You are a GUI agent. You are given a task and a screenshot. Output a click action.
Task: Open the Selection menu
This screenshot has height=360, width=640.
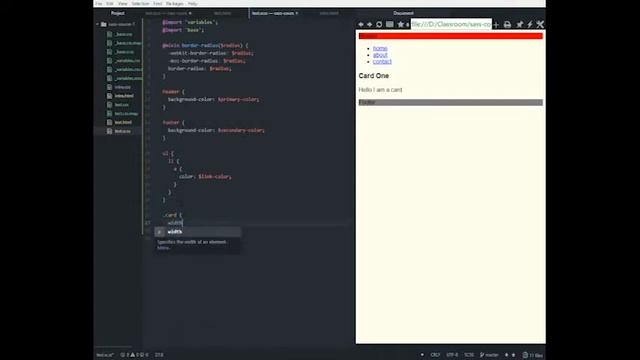coord(140,4)
